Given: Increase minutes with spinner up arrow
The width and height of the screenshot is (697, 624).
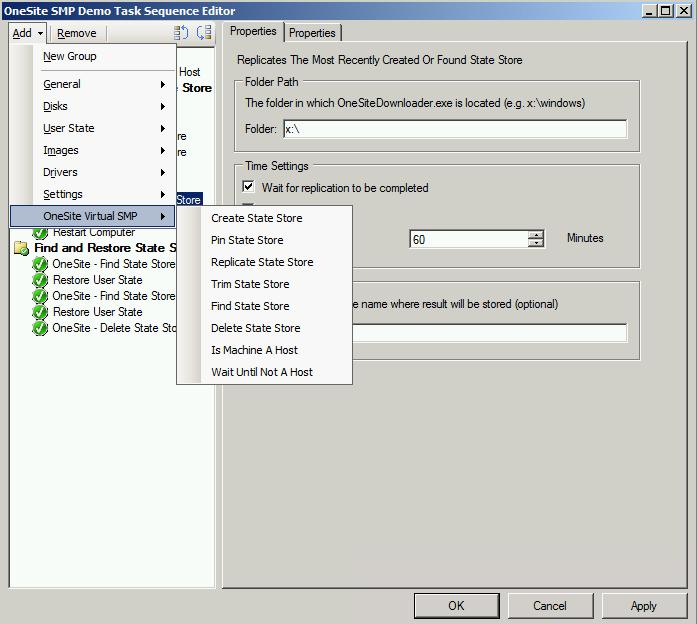Looking at the screenshot, I should (x=536, y=235).
